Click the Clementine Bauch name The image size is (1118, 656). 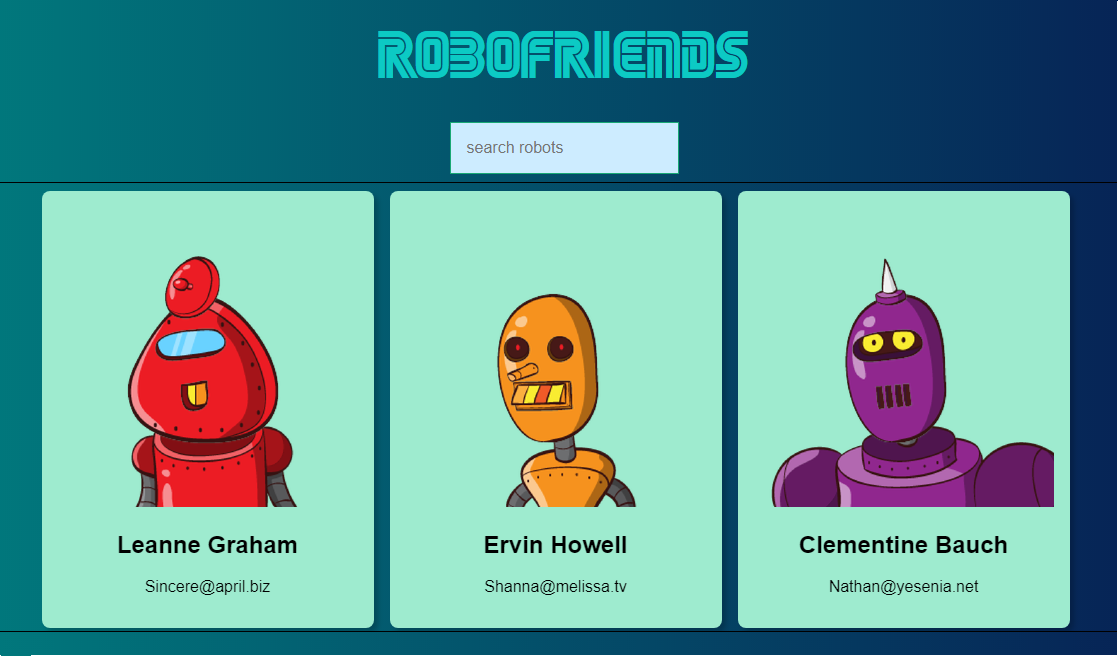tap(903, 545)
